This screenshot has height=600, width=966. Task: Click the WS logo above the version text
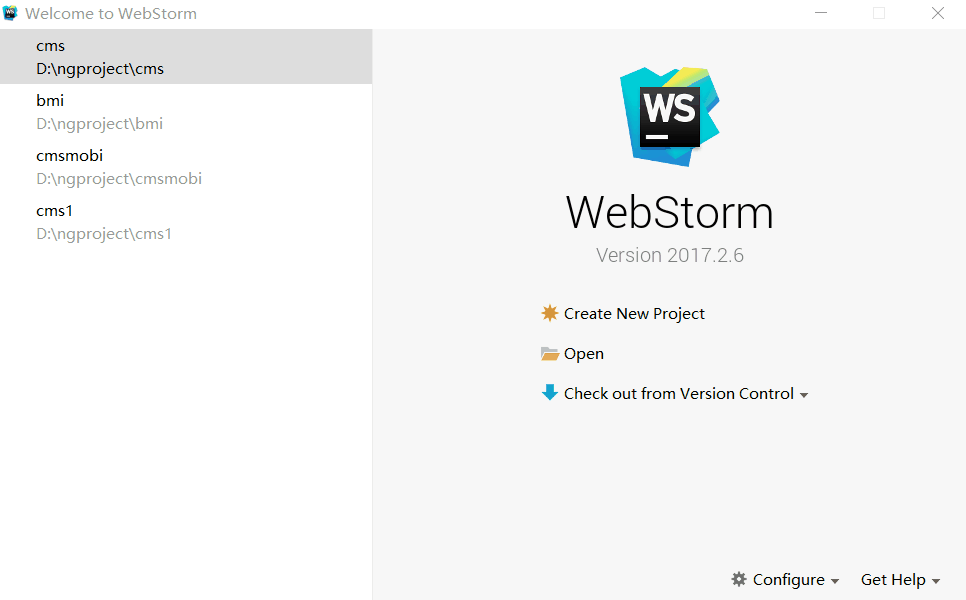coord(669,114)
